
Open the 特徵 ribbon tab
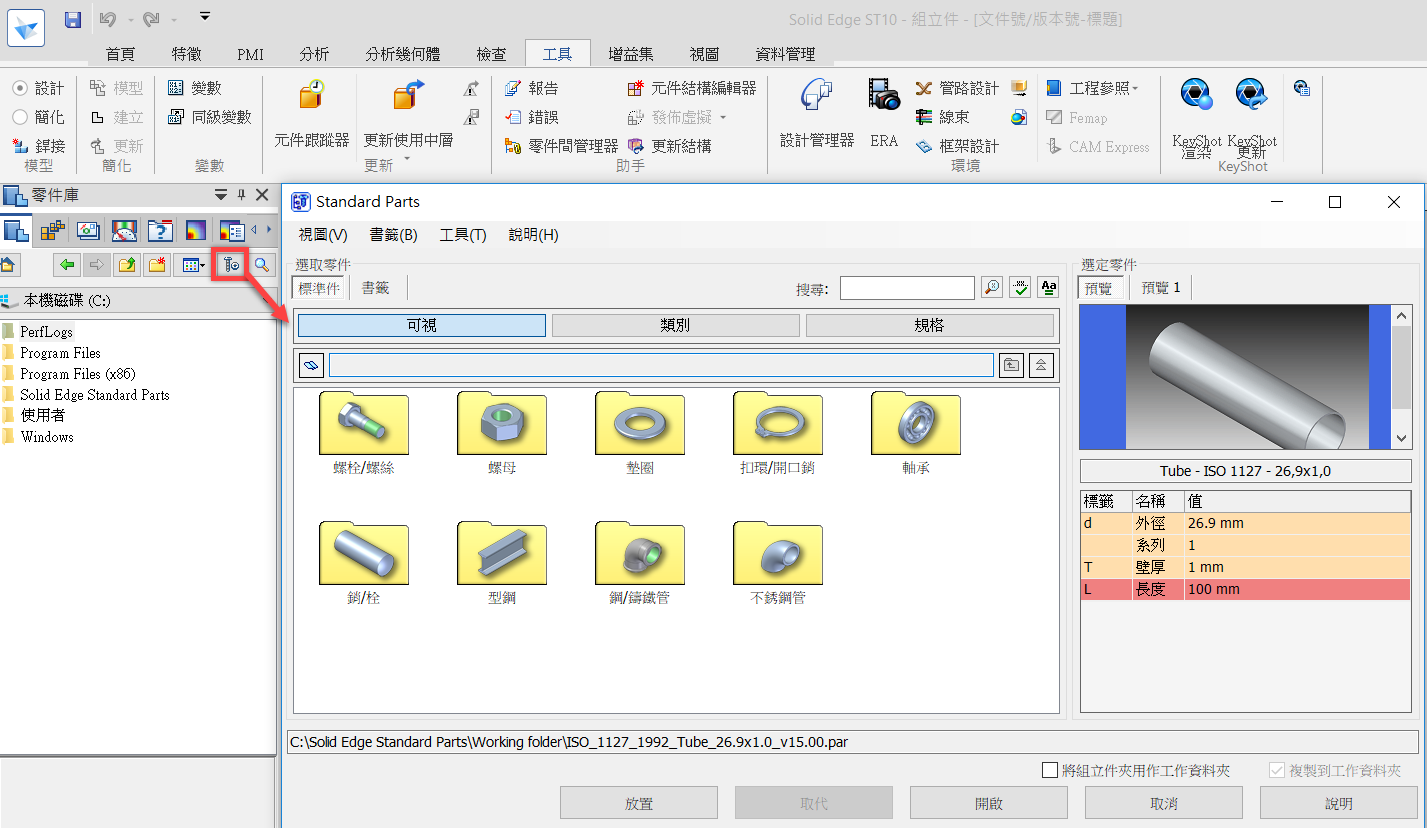(x=186, y=55)
